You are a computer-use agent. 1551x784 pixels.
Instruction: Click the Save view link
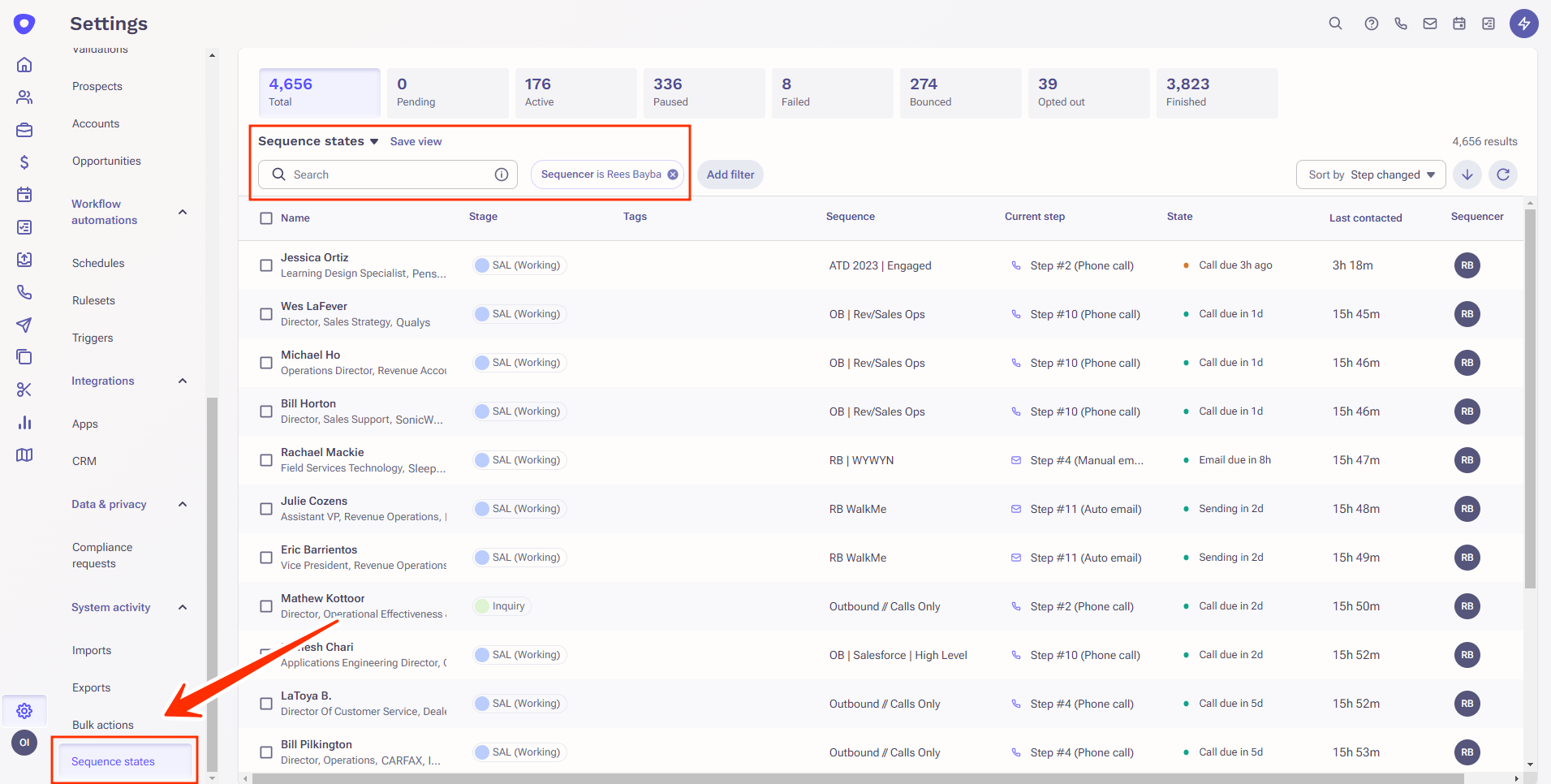tap(416, 141)
